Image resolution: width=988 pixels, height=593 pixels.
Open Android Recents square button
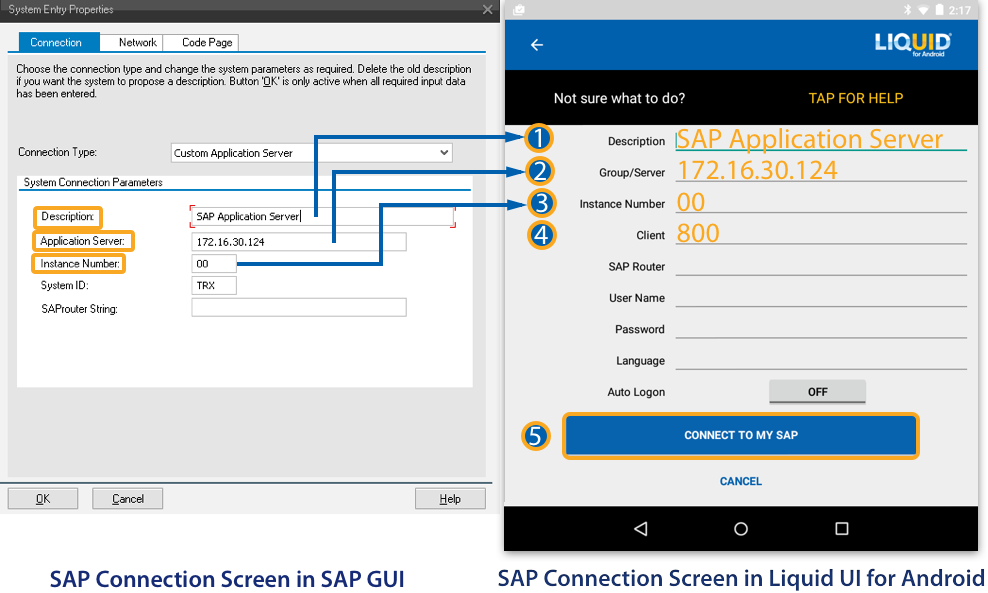point(841,528)
